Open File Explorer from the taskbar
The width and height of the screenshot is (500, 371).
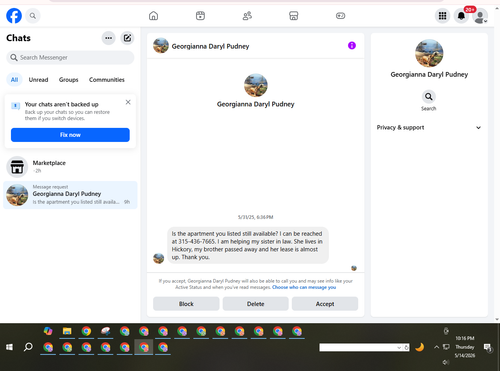tap(67, 331)
